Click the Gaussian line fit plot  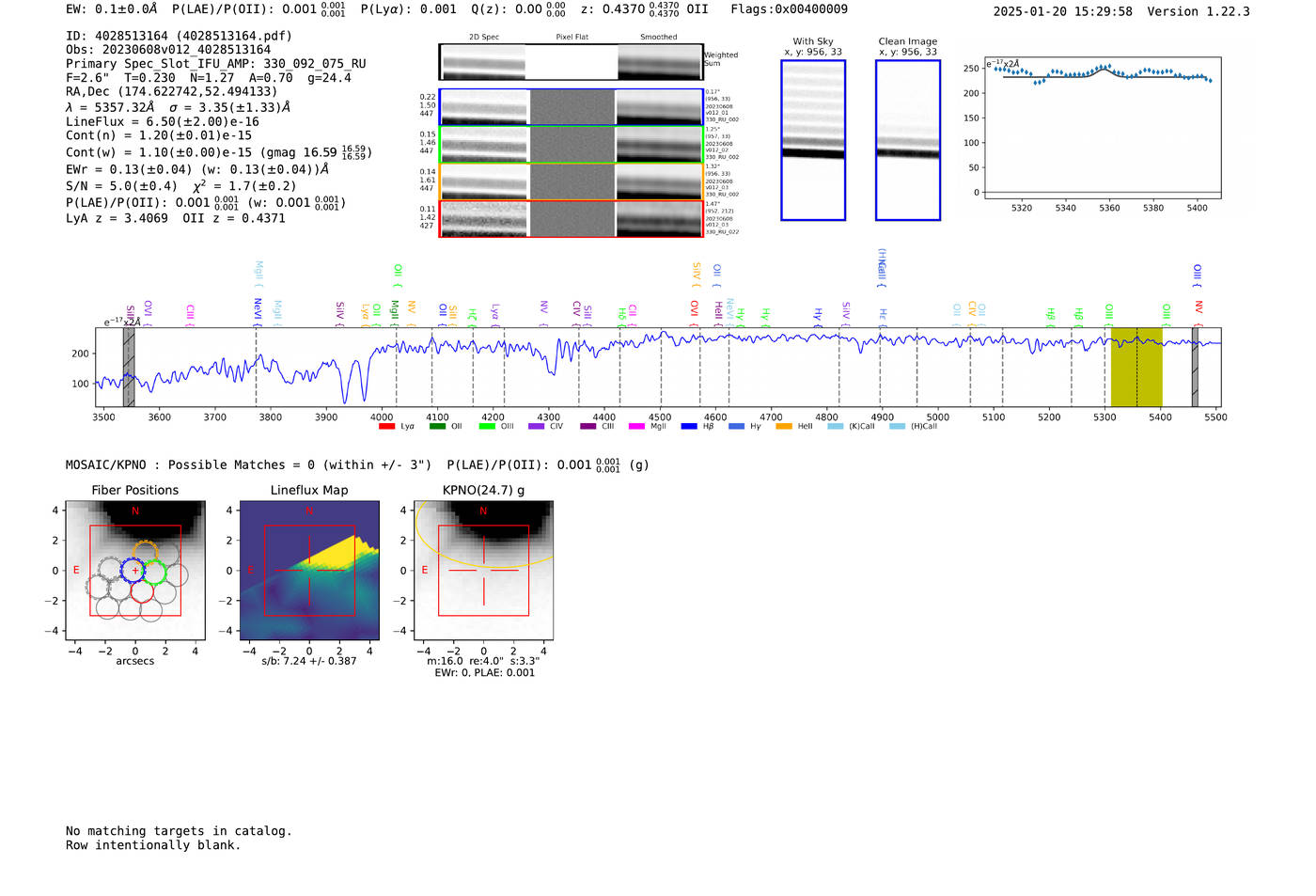(x=1103, y=129)
